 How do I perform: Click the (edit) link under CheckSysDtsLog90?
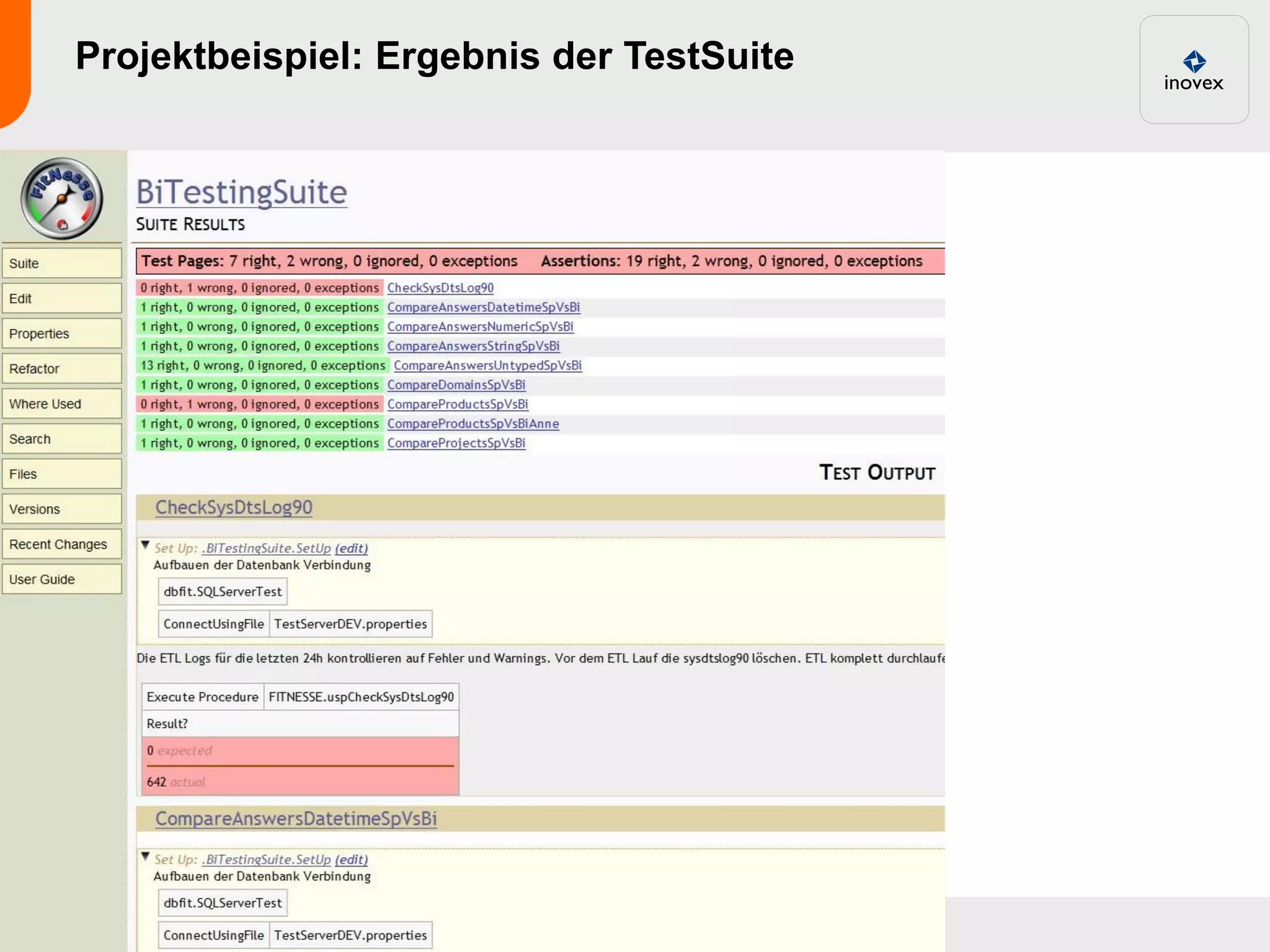[352, 548]
